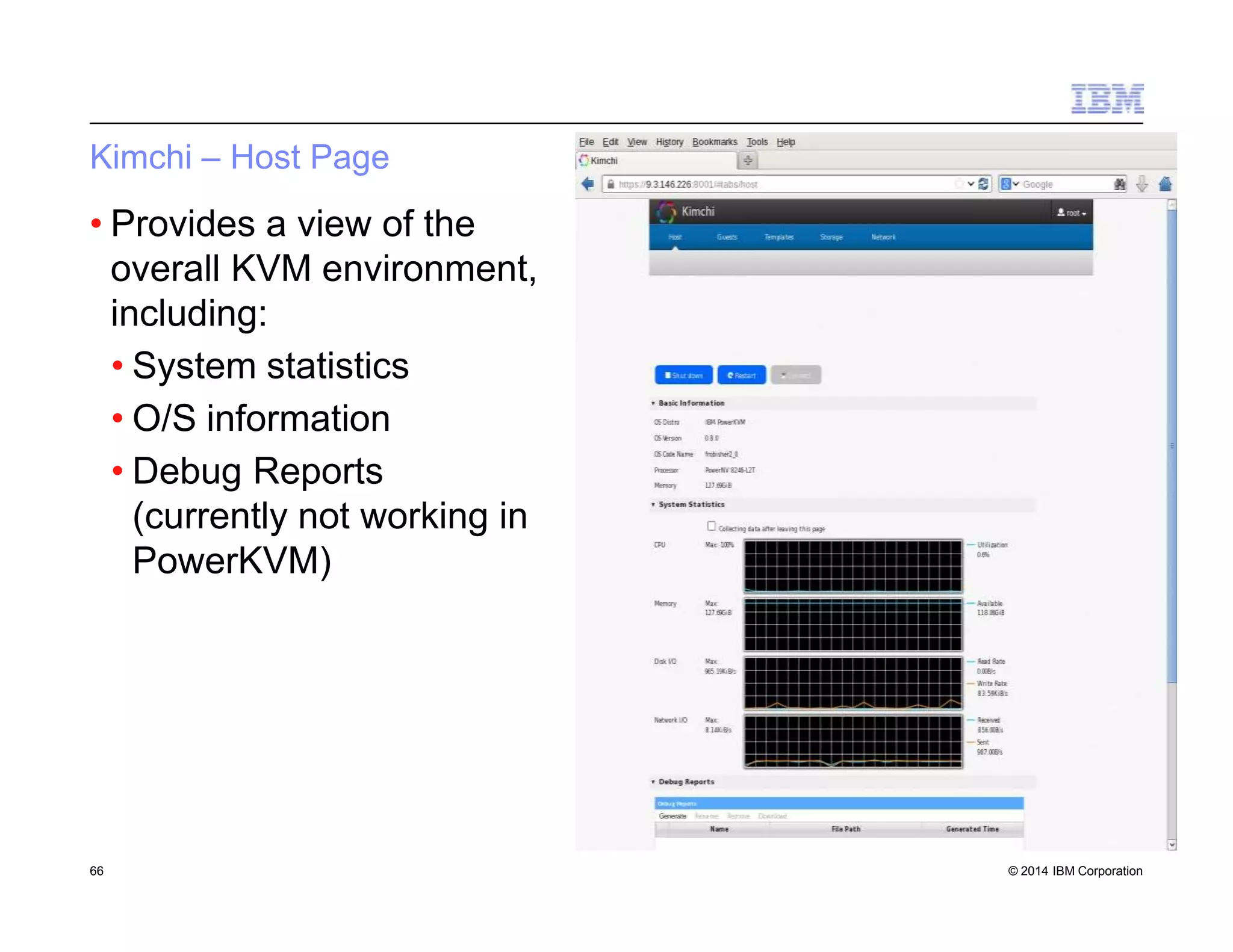The image size is (1233, 952).
Task: Open the Edit menu
Action: [x=610, y=142]
